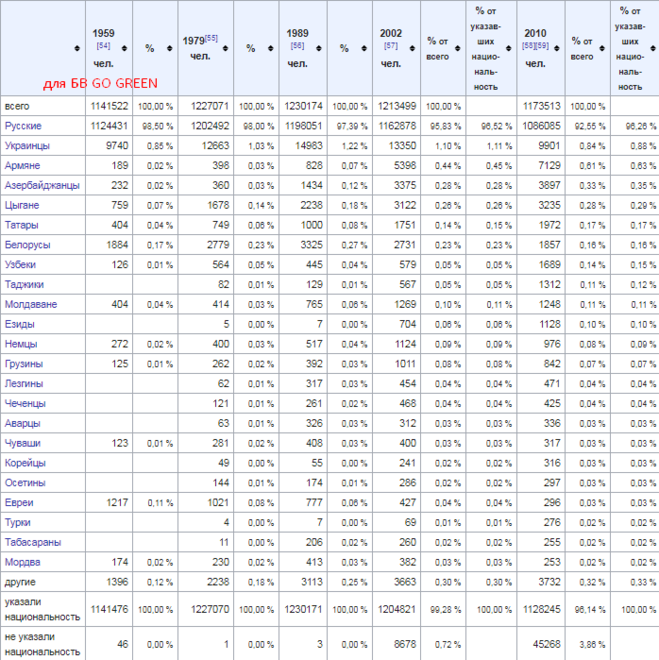Select total 2002 value 1213499

[x=396, y=106]
